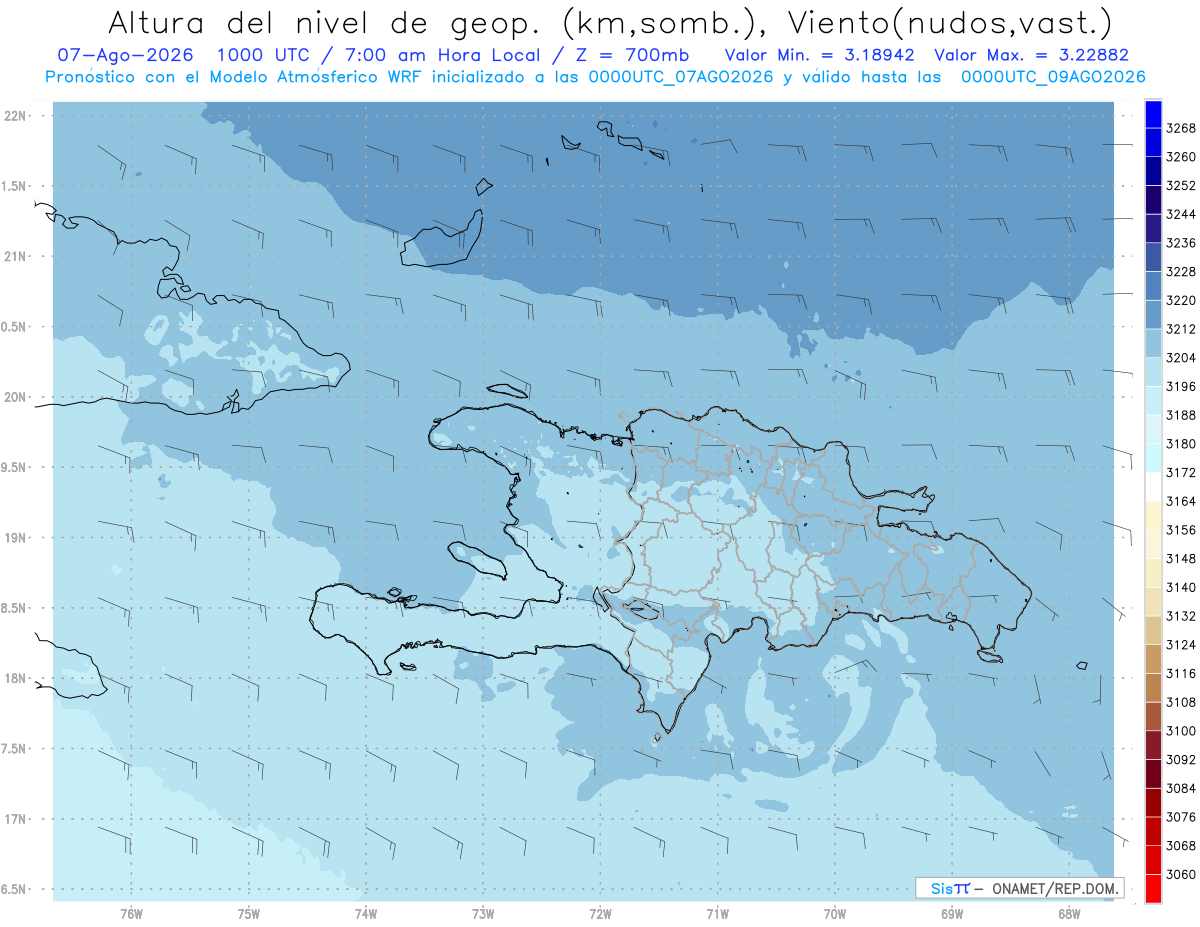
Task: Click the '19N' latitude label
Action: (16, 538)
